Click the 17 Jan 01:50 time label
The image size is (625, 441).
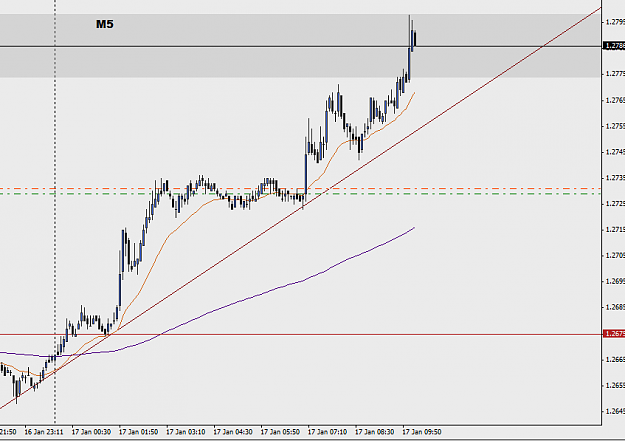pyautogui.click(x=138, y=432)
